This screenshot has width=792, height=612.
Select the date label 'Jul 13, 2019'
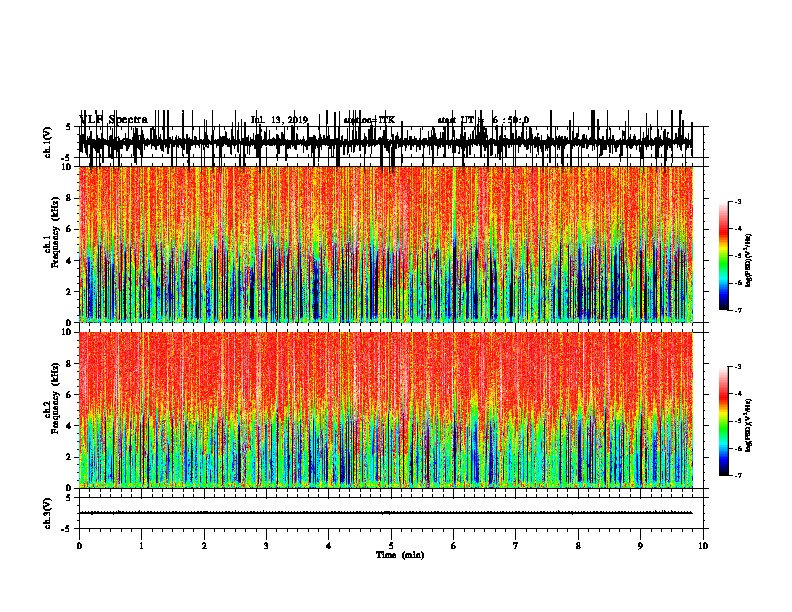pos(279,120)
